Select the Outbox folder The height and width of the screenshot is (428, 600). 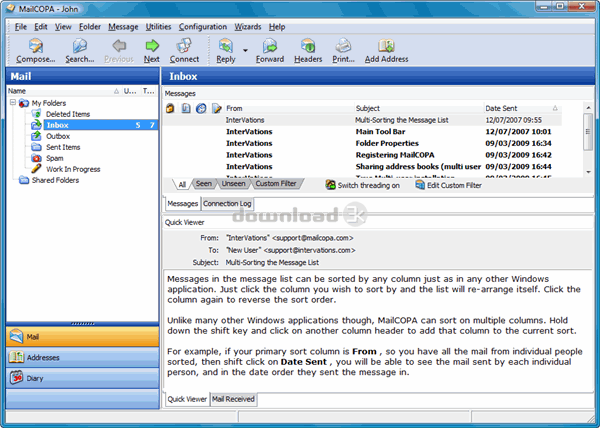(58, 136)
